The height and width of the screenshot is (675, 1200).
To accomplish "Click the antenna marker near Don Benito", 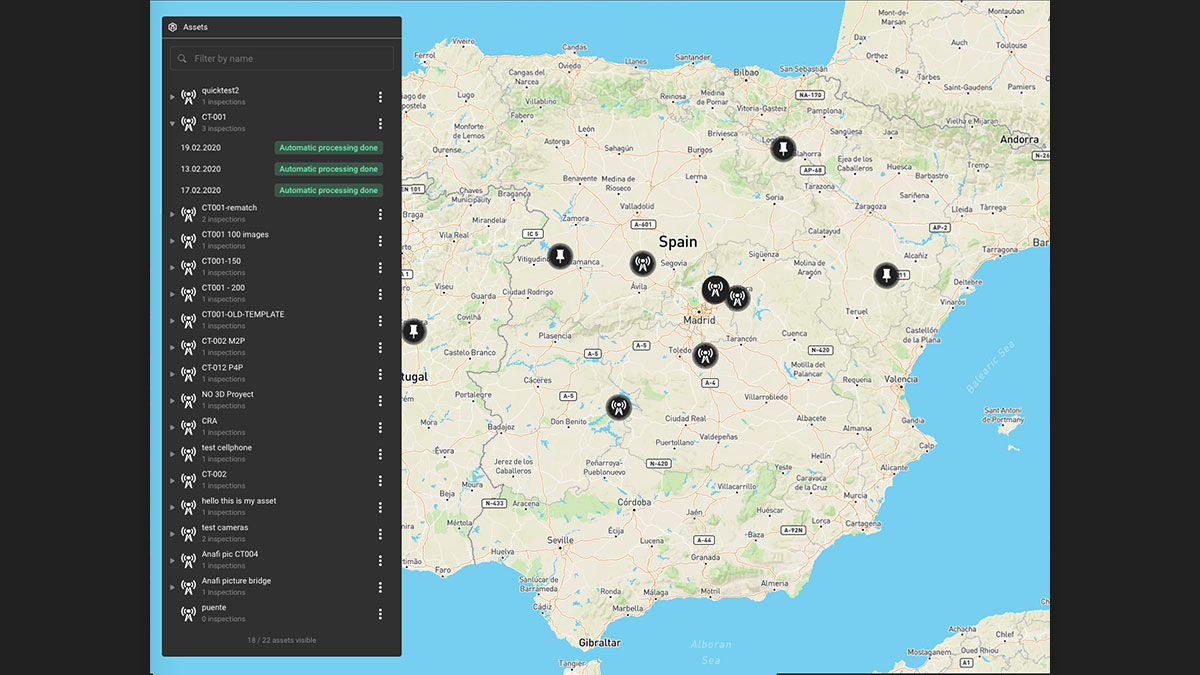I will (x=619, y=407).
